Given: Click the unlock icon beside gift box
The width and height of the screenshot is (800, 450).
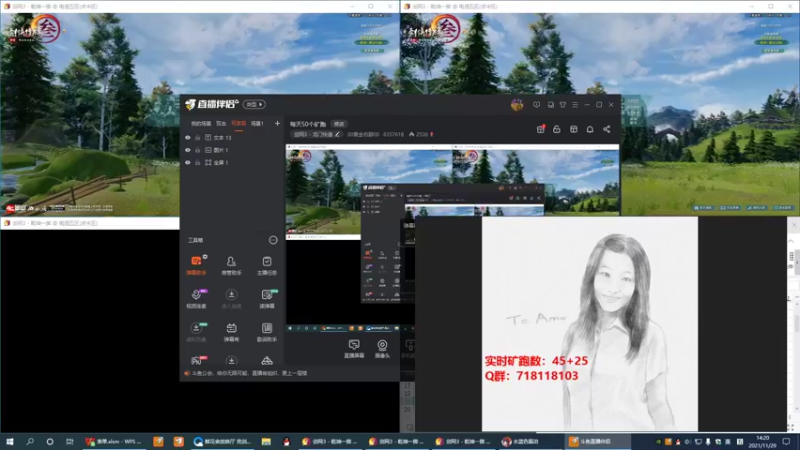Looking at the screenshot, I should [557, 130].
